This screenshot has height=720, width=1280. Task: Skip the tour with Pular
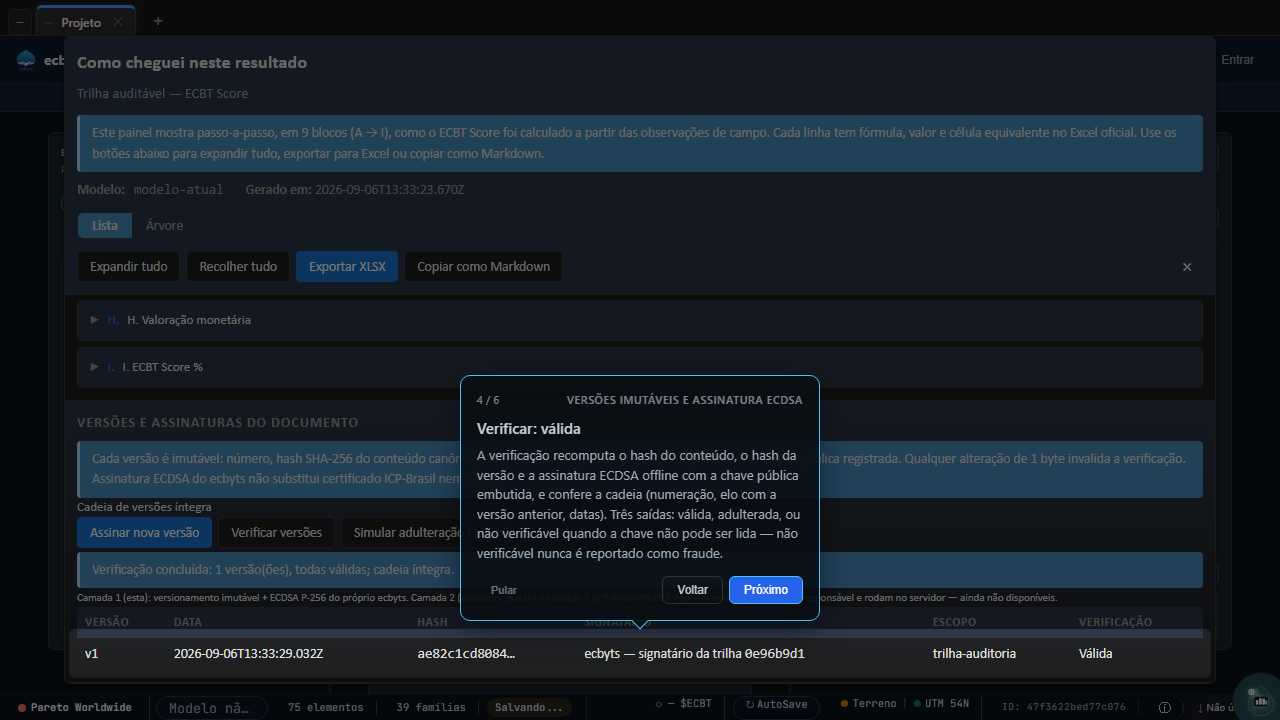tap(504, 590)
